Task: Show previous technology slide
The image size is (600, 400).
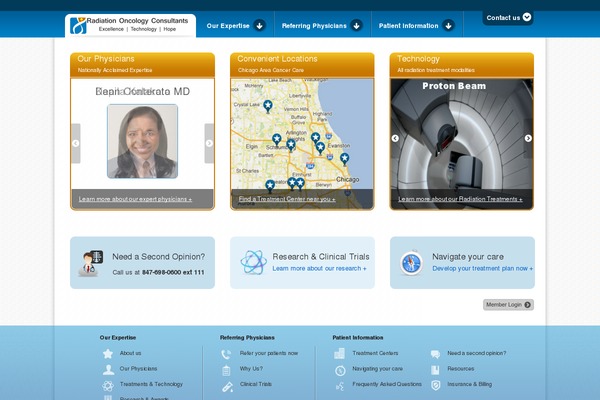Action: [395, 138]
